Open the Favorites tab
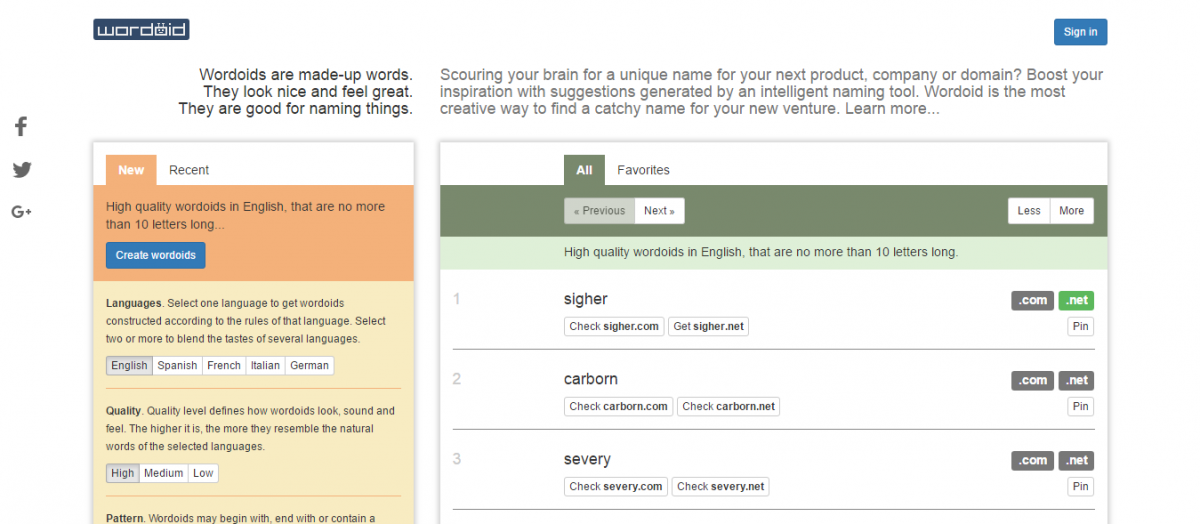 643,170
